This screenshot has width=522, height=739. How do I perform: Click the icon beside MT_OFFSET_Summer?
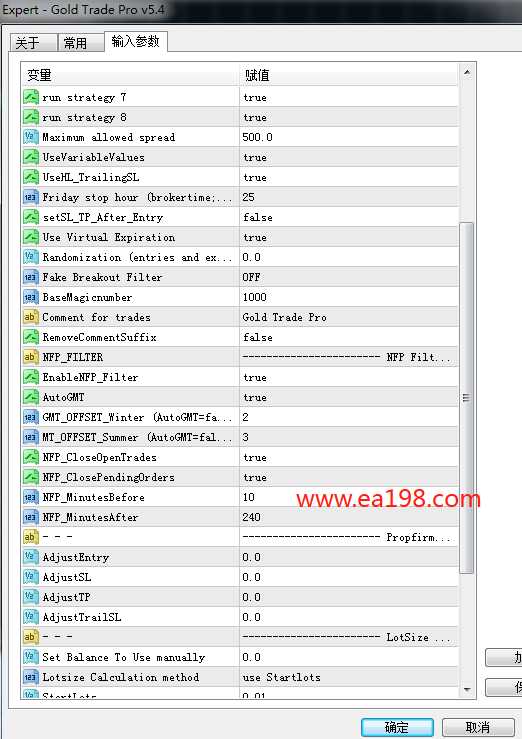tap(31, 437)
